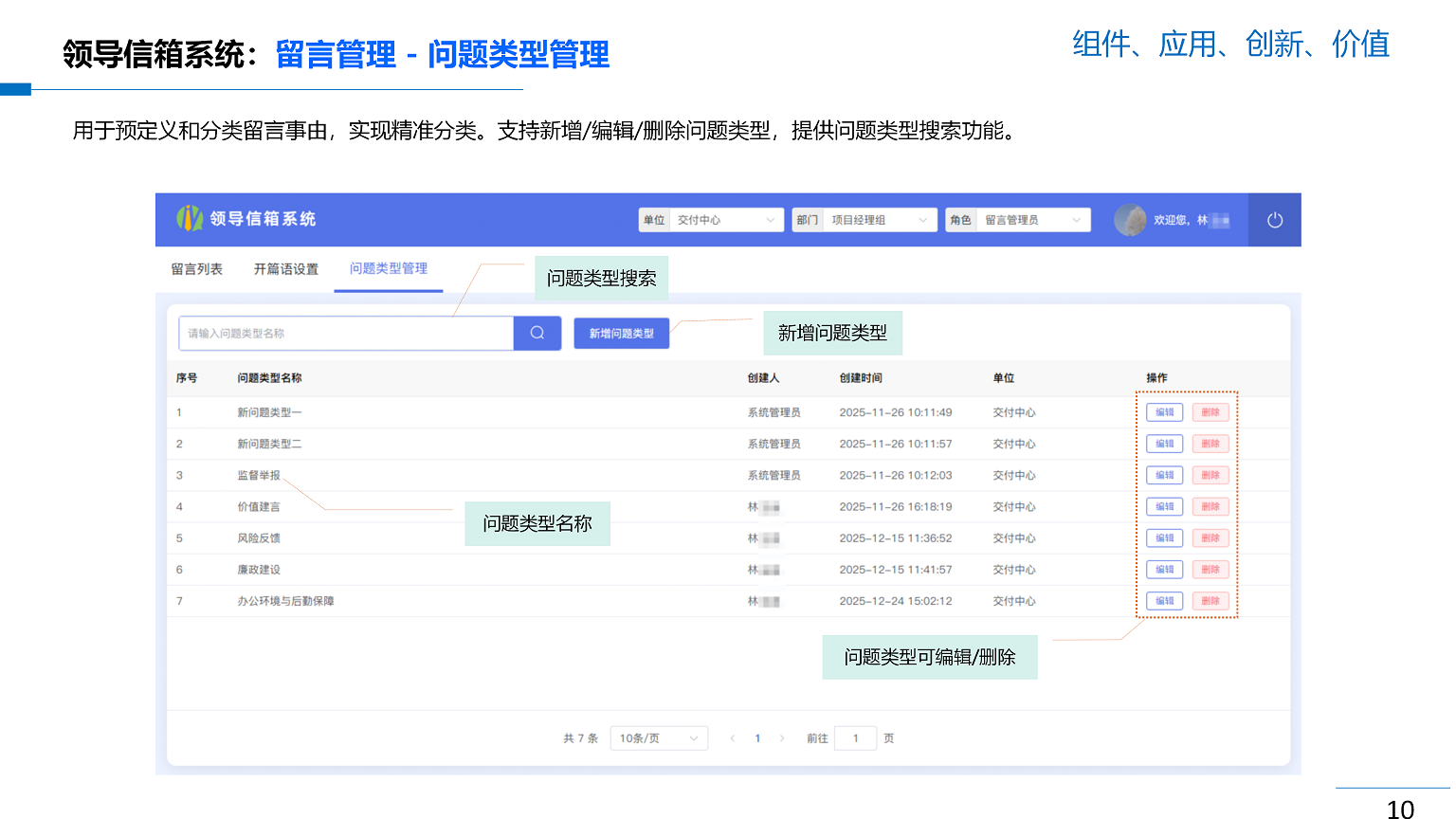Image resolution: width=1456 pixels, height=819 pixels.
Task: Click the problem type name search input box
Action: 346,333
